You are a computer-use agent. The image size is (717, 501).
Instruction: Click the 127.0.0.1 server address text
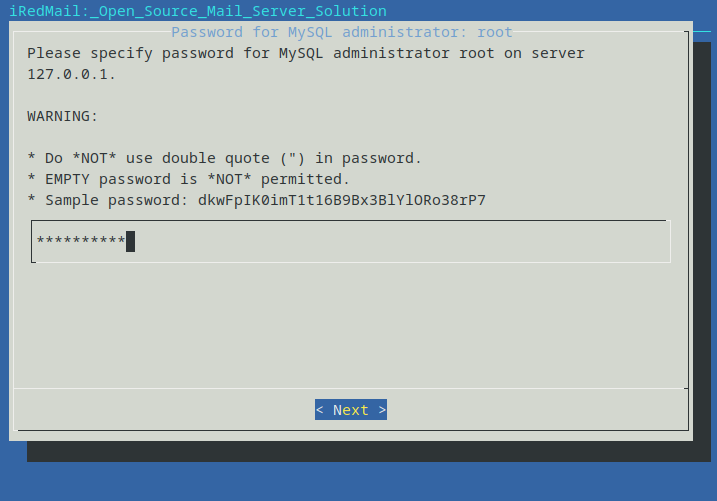(71, 74)
